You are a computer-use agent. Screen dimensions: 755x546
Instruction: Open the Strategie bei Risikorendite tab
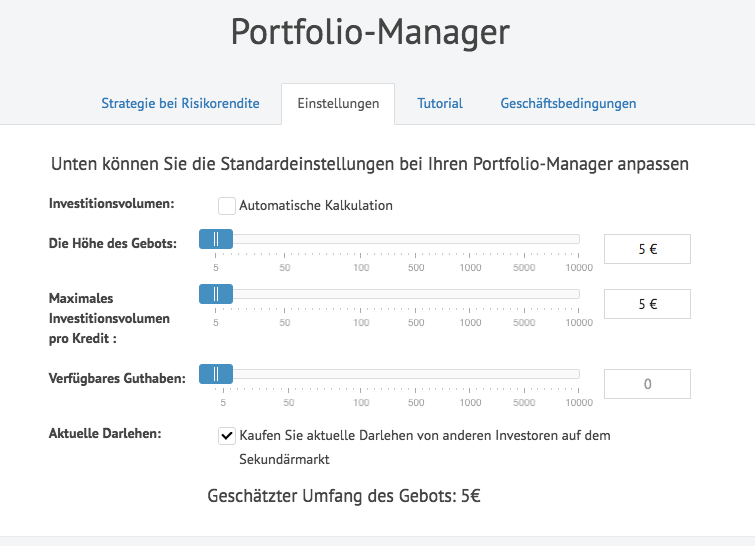pyautogui.click(x=180, y=104)
